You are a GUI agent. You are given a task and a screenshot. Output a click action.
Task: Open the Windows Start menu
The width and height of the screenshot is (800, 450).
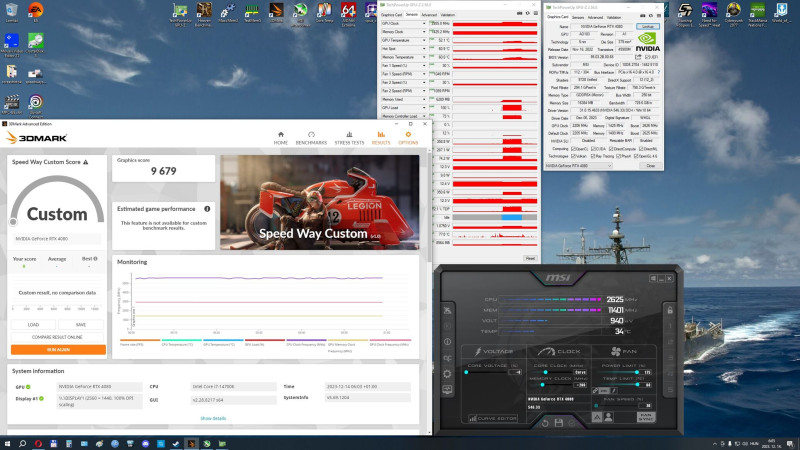(7, 443)
